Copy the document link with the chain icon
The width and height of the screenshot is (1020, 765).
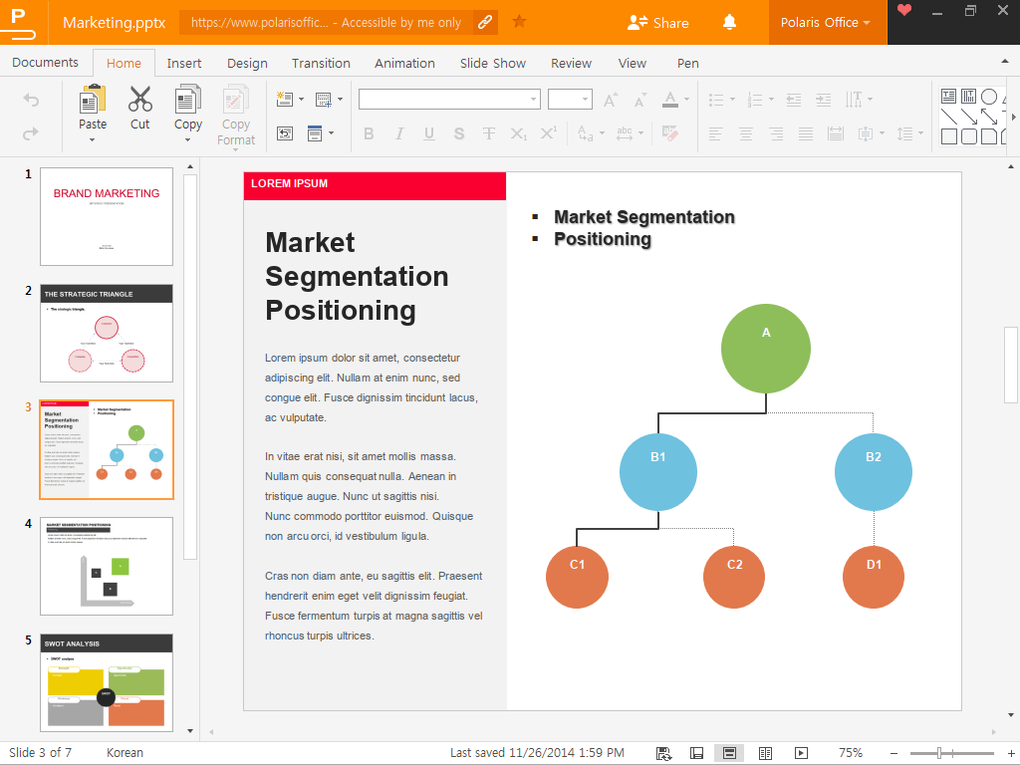tap(484, 22)
